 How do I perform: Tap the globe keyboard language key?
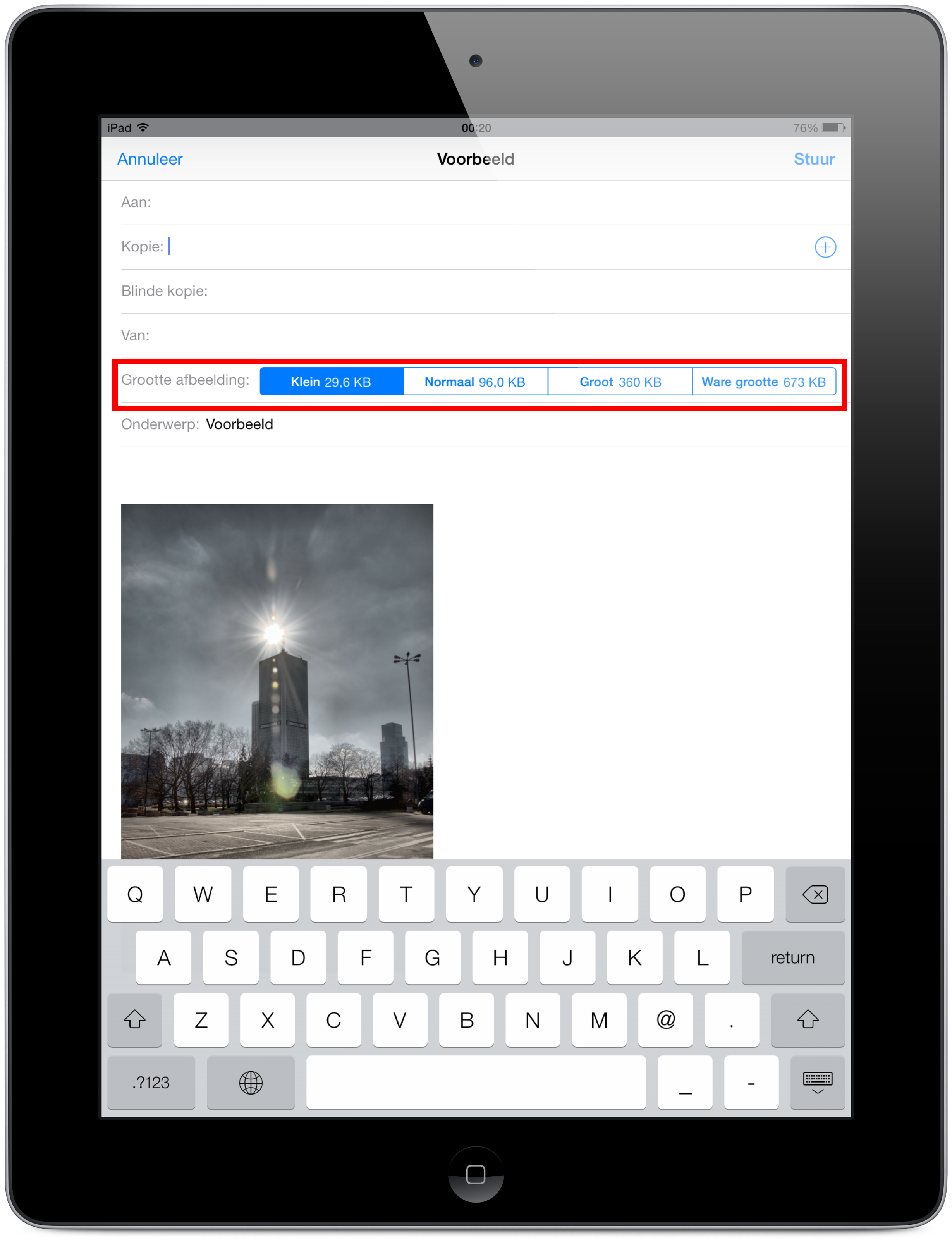click(251, 1082)
